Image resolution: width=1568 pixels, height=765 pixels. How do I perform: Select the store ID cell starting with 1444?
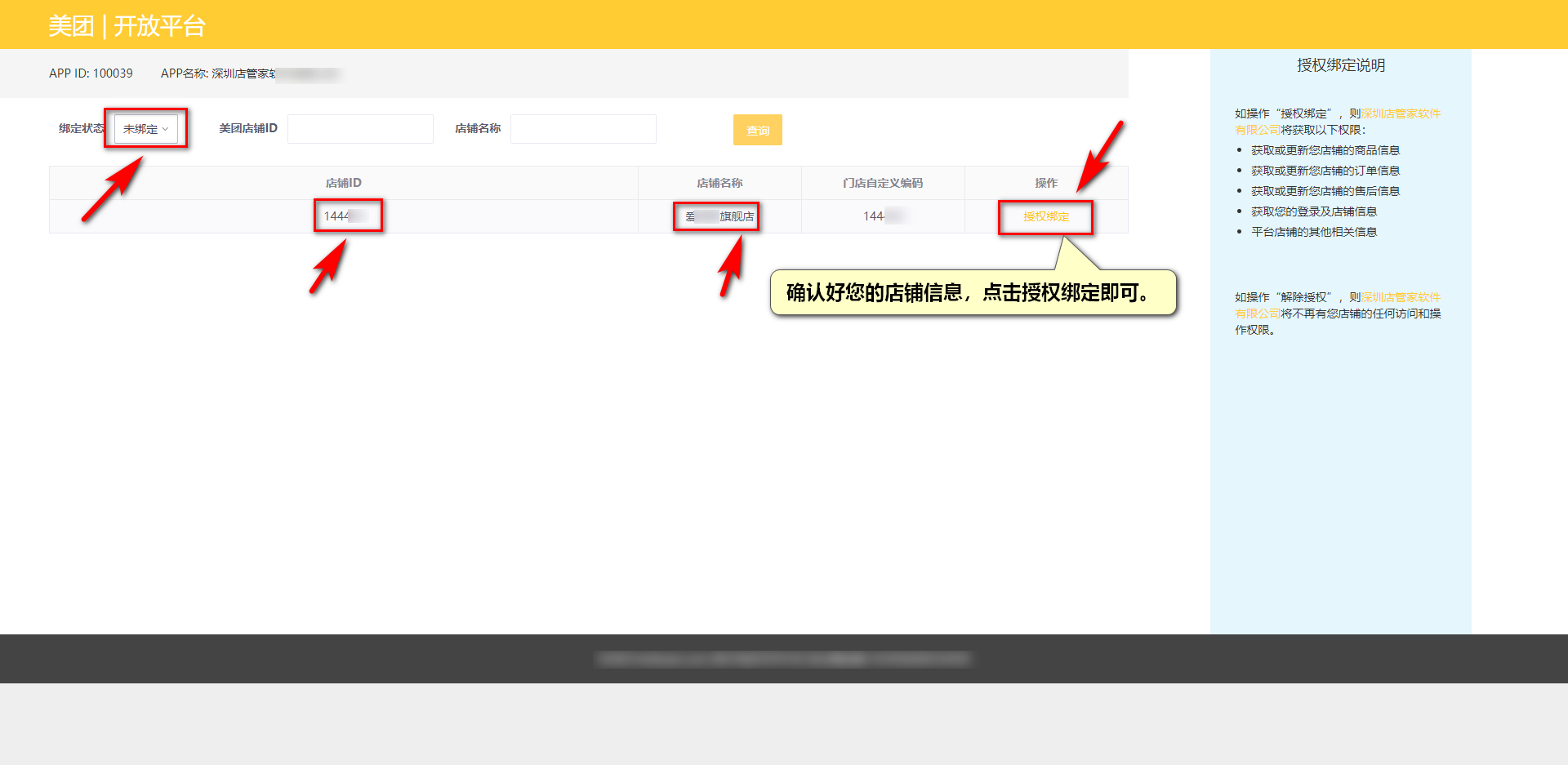pos(345,216)
